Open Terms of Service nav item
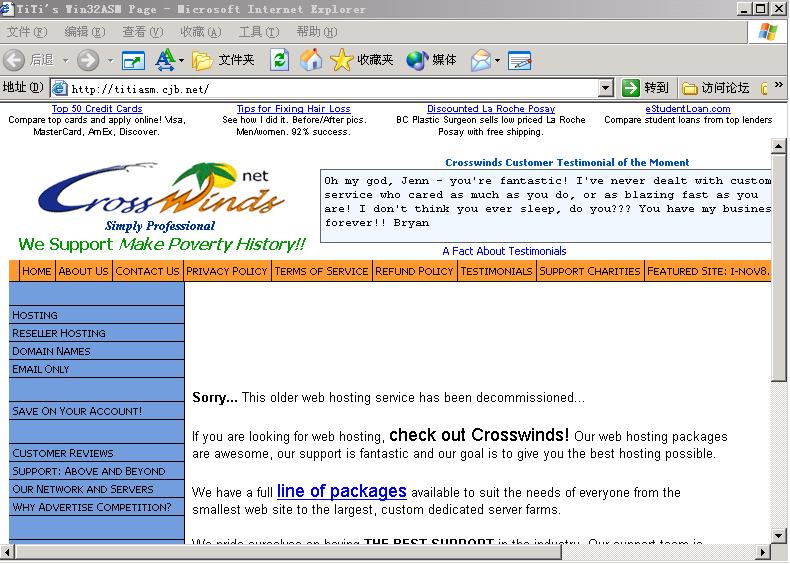 (x=321, y=271)
